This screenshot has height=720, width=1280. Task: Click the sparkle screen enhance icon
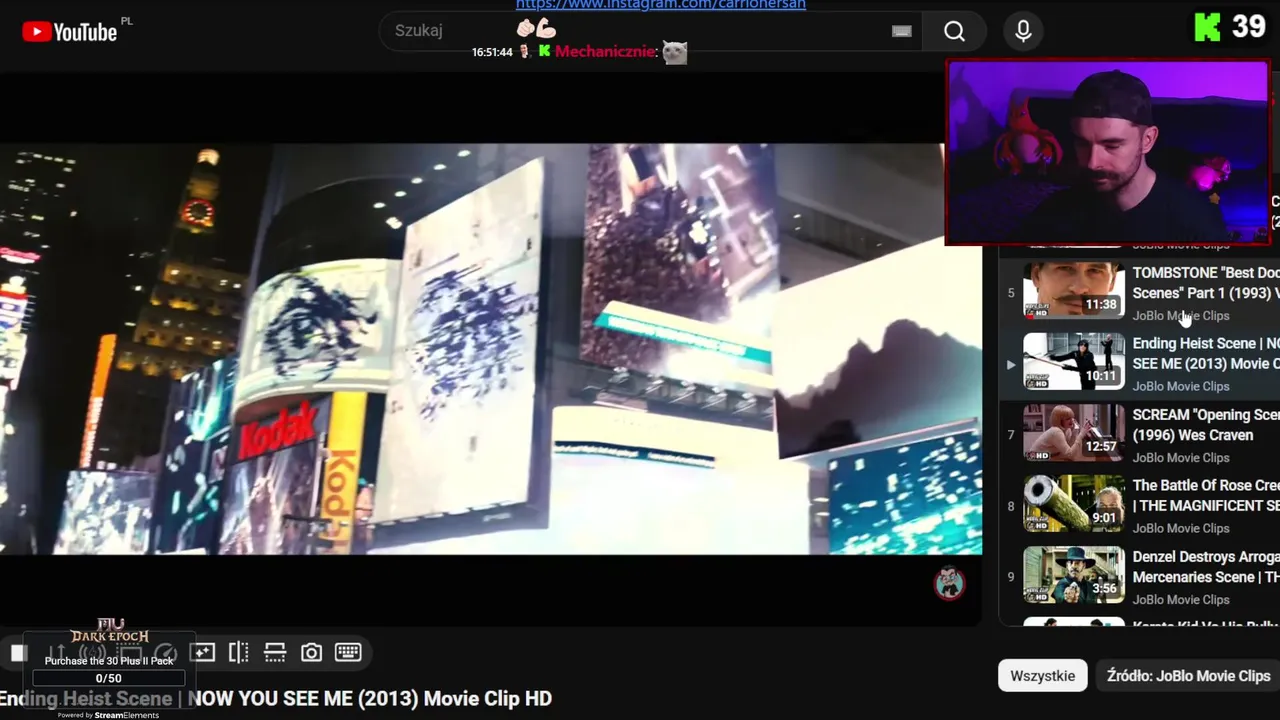click(x=202, y=653)
